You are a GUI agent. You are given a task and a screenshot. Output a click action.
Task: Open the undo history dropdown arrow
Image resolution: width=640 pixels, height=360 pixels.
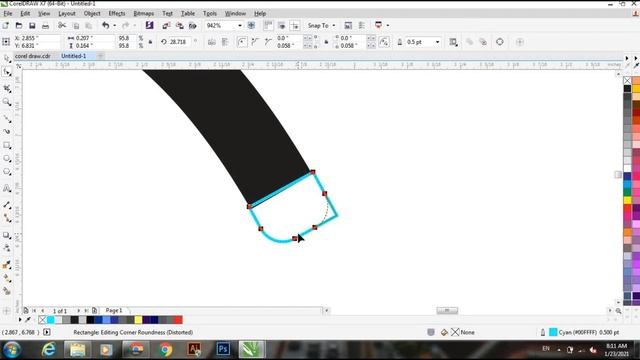(x=114, y=26)
